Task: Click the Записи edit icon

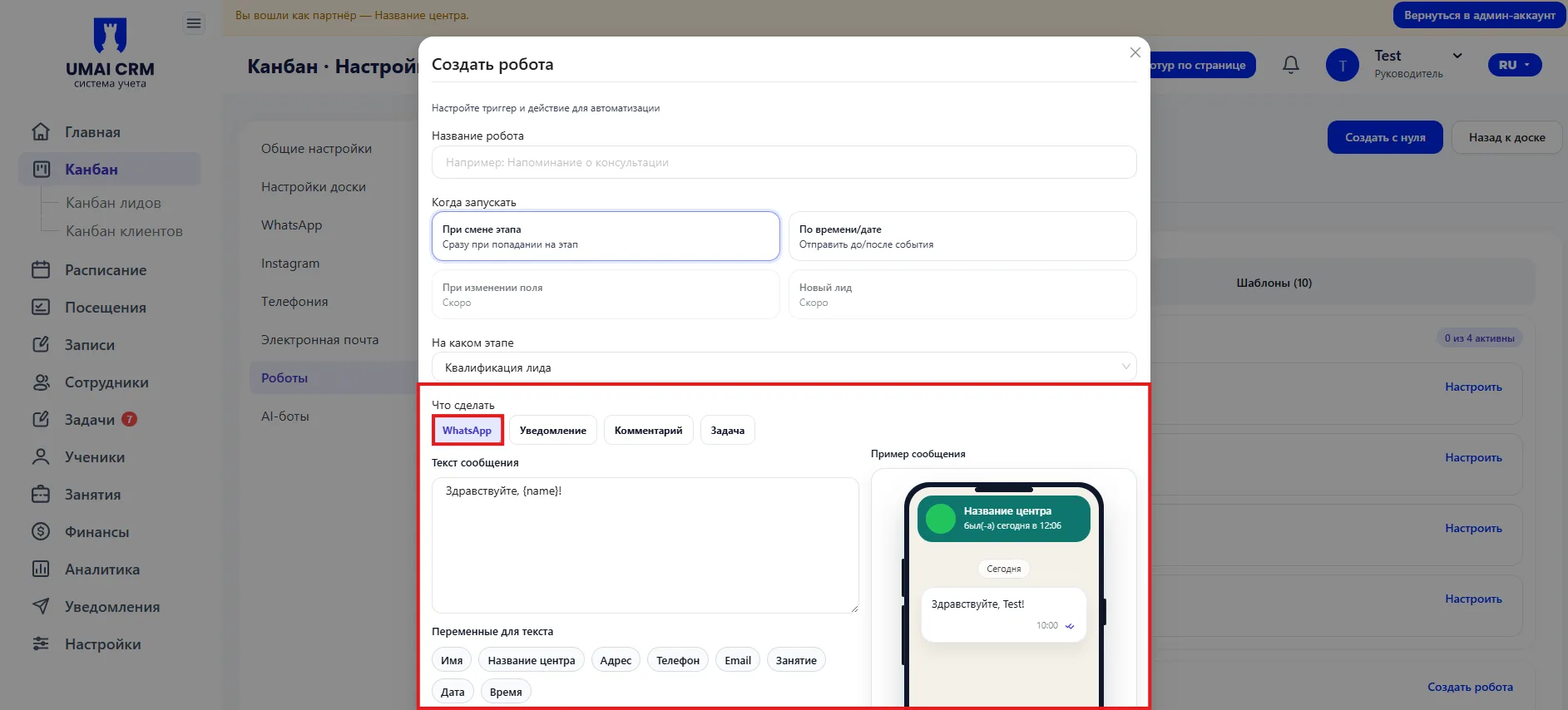Action: click(41, 345)
